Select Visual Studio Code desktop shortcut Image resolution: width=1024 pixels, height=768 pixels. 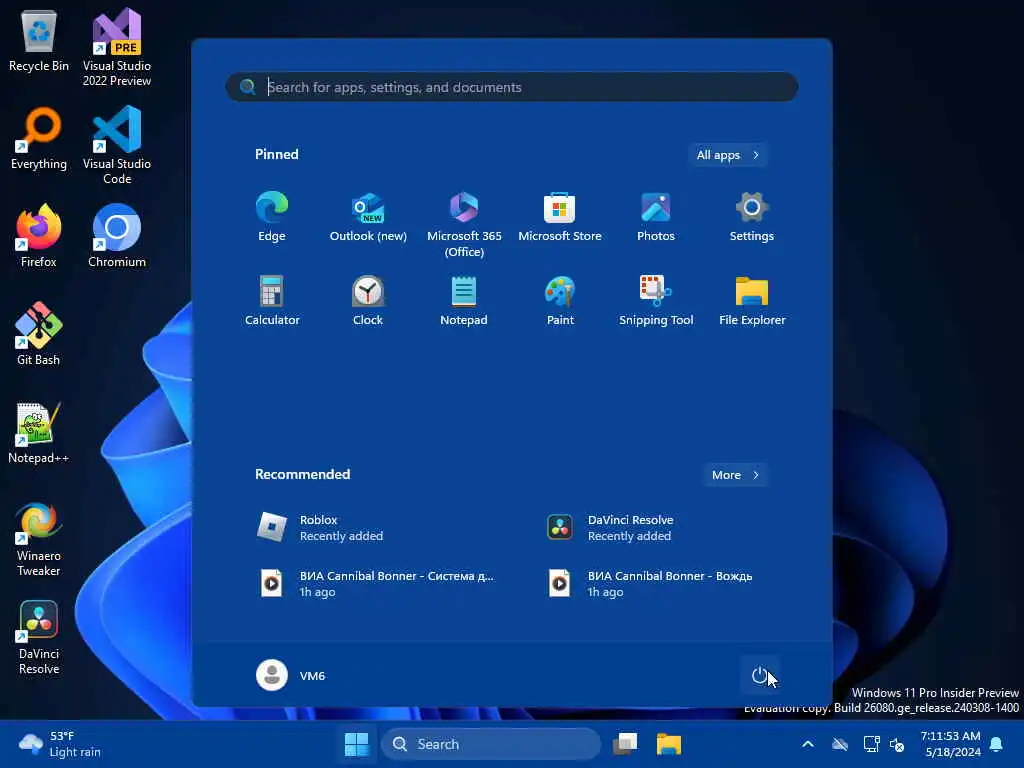click(117, 146)
